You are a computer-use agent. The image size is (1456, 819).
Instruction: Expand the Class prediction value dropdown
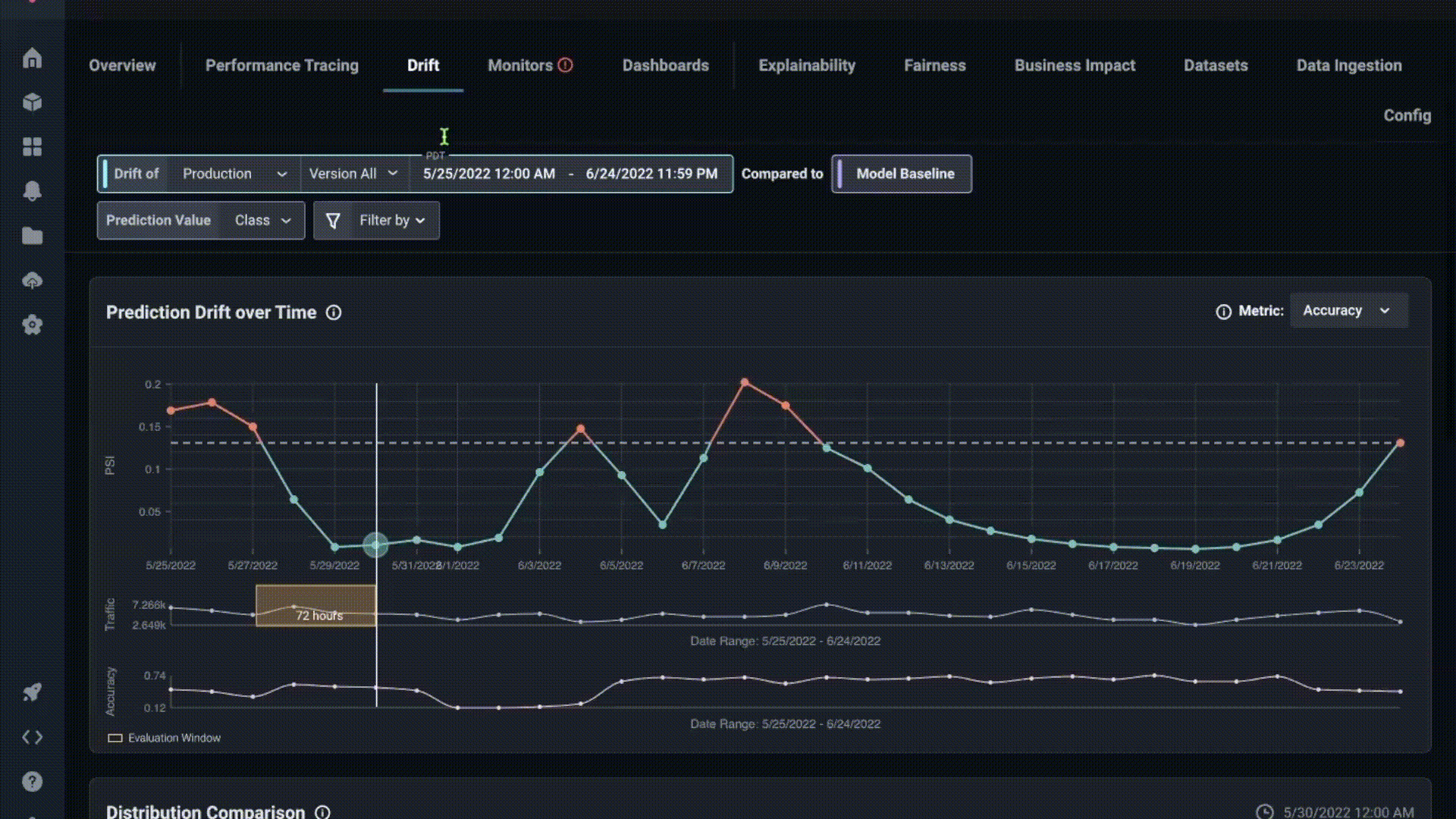tap(262, 221)
